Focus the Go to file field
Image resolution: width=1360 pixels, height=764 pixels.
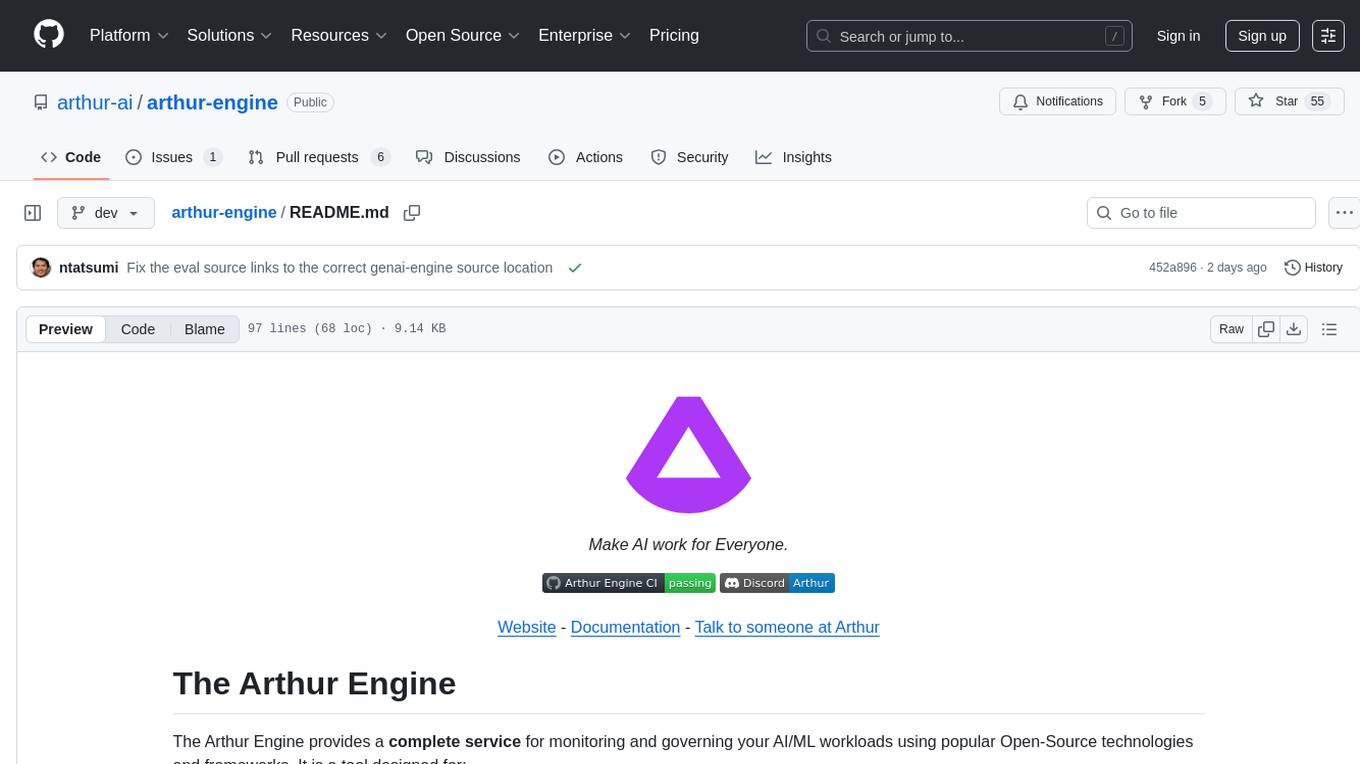(x=1201, y=213)
